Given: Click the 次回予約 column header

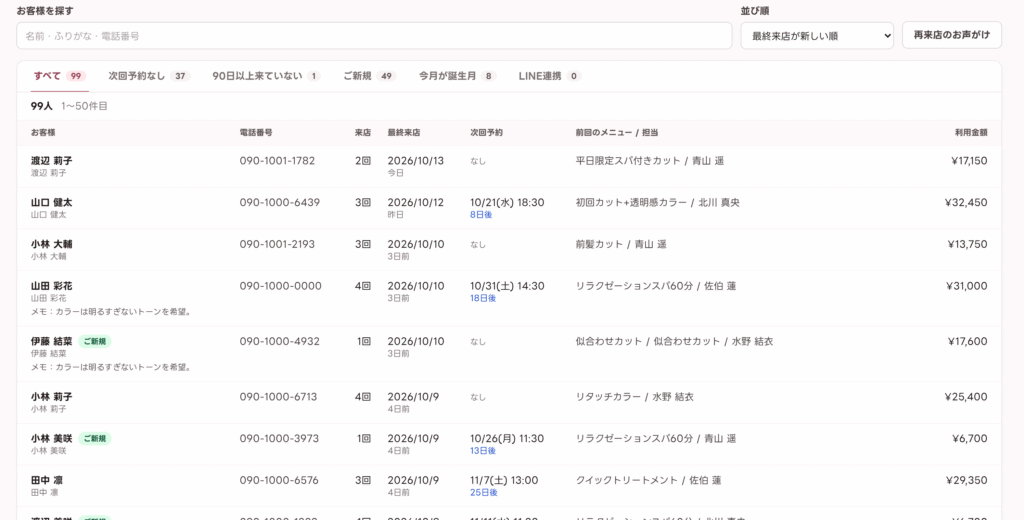Looking at the screenshot, I should point(487,133).
